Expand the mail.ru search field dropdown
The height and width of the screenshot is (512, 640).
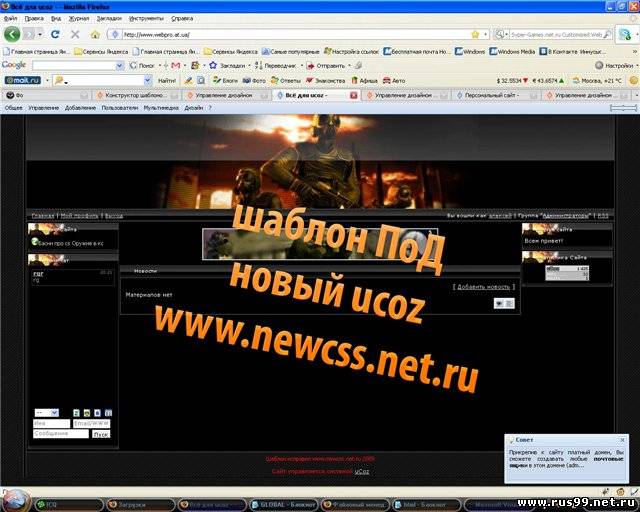[148, 80]
